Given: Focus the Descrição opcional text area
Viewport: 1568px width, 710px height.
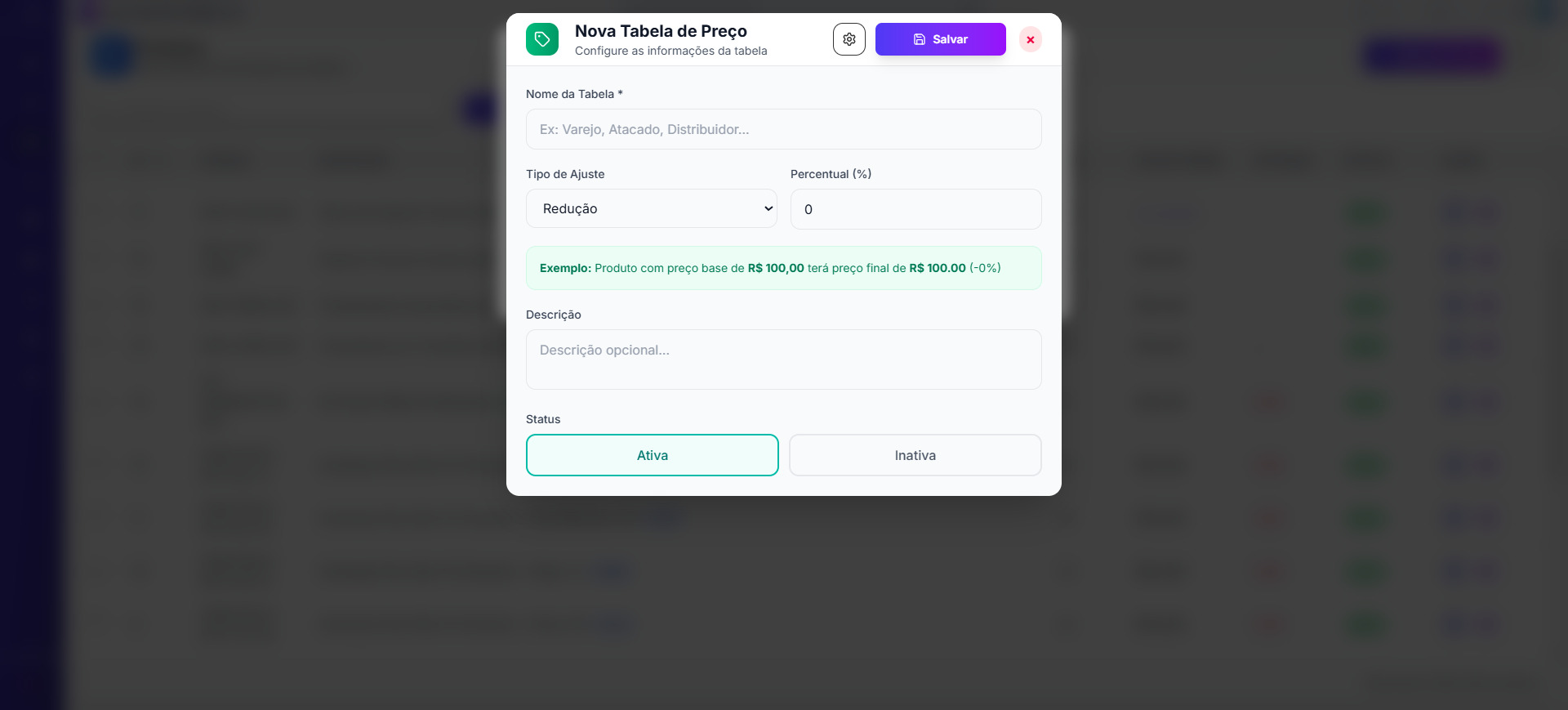Looking at the screenshot, I should pos(784,359).
